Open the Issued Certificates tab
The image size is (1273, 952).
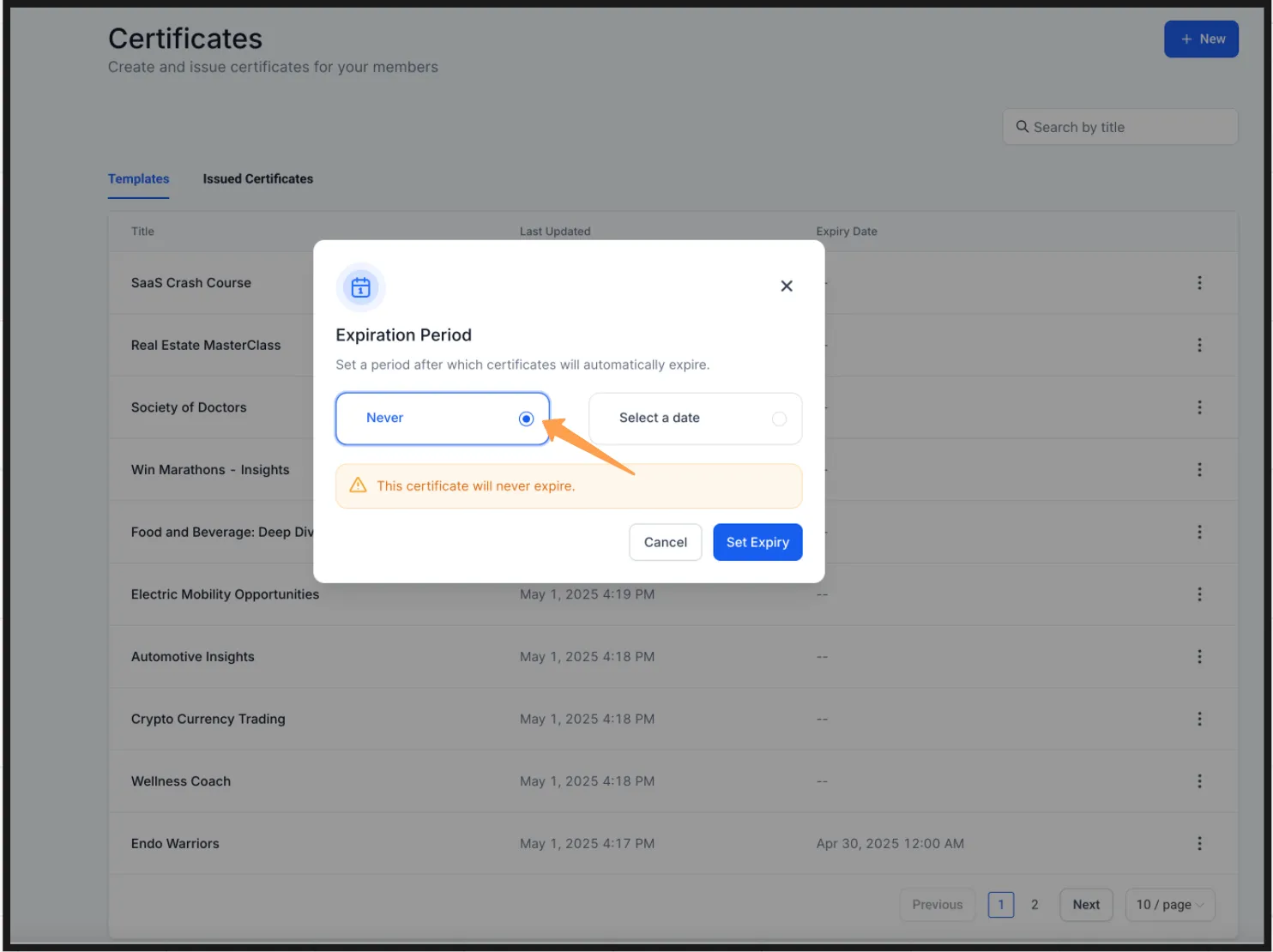point(258,179)
